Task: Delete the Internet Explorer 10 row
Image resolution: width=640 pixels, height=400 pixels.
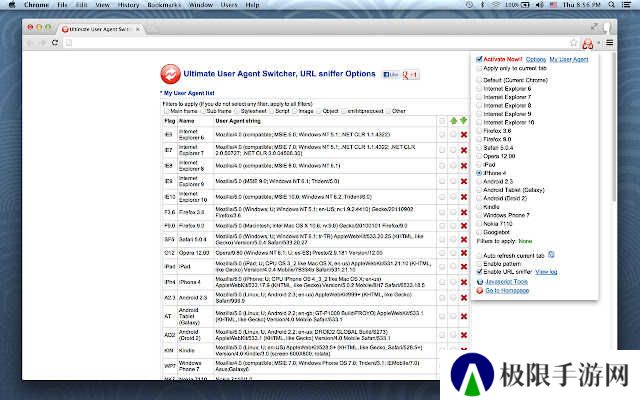Action: [x=464, y=197]
